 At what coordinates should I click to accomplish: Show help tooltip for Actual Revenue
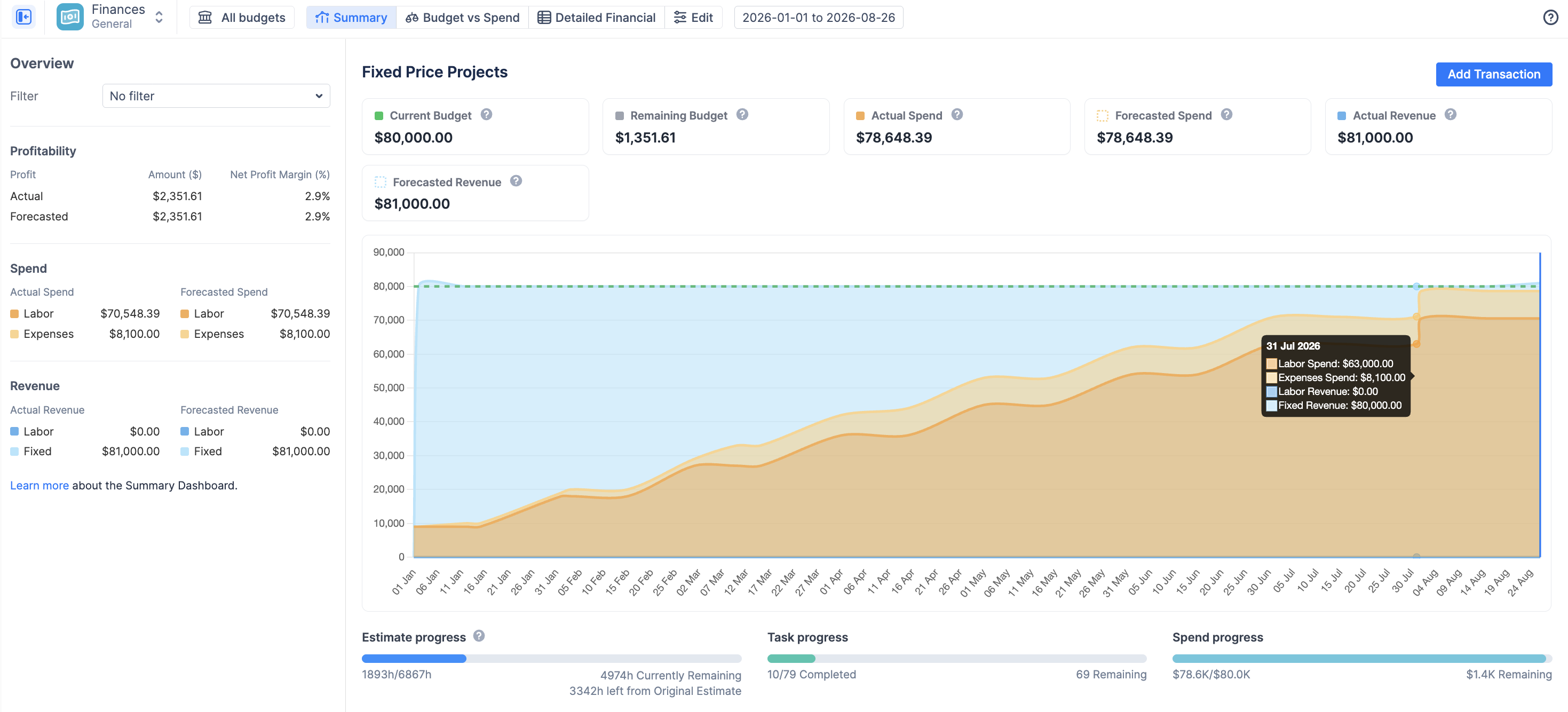coord(1451,114)
